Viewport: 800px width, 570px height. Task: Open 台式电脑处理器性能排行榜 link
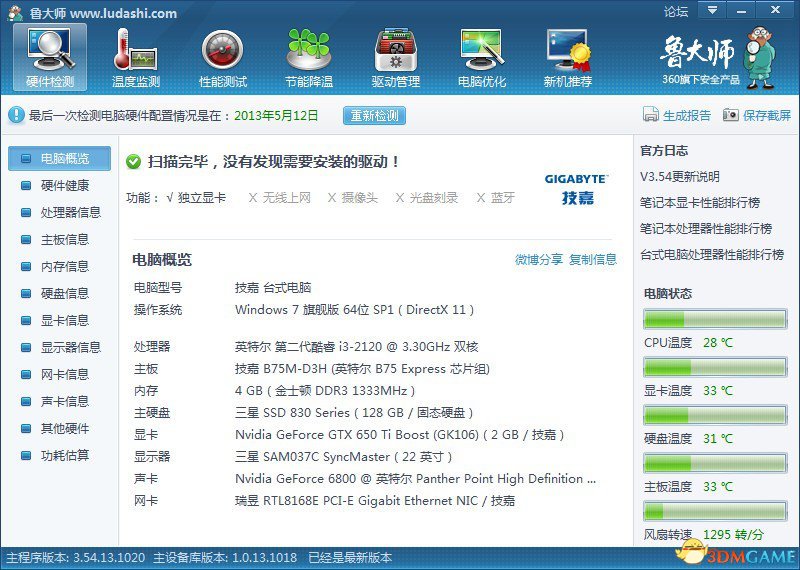[x=712, y=255]
